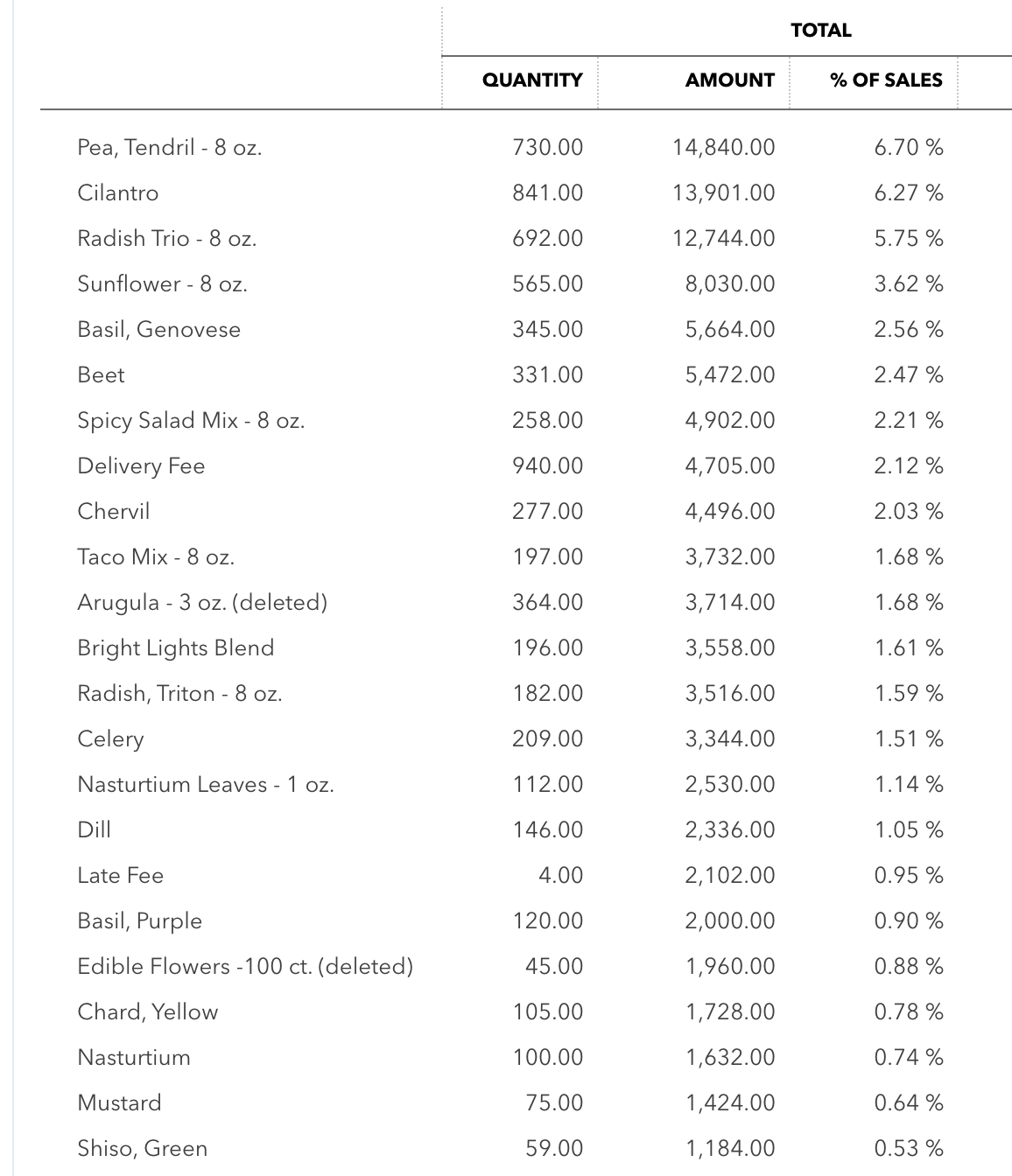The width and height of the screenshot is (1012, 1176).
Task: Click the QUANTITY column header
Action: tap(531, 80)
